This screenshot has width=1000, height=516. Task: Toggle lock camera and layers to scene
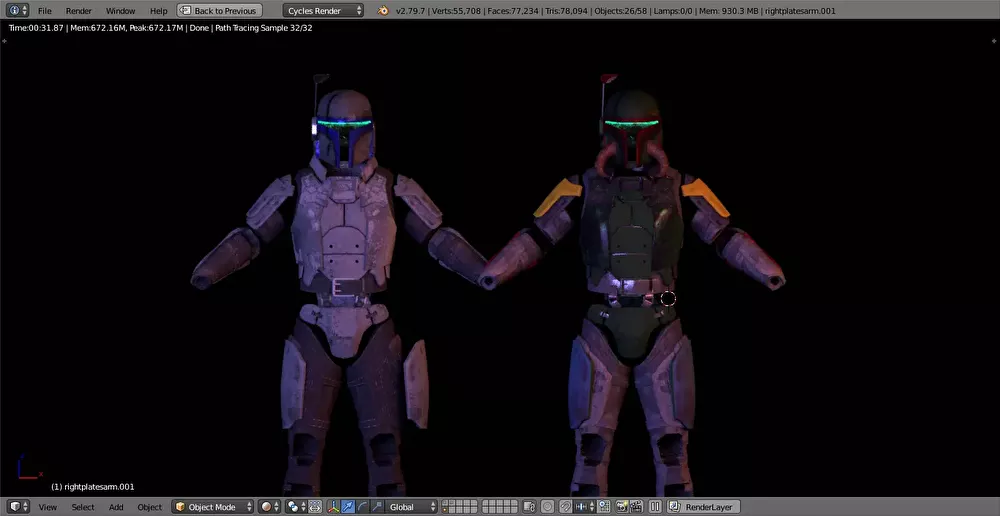[x=529, y=507]
